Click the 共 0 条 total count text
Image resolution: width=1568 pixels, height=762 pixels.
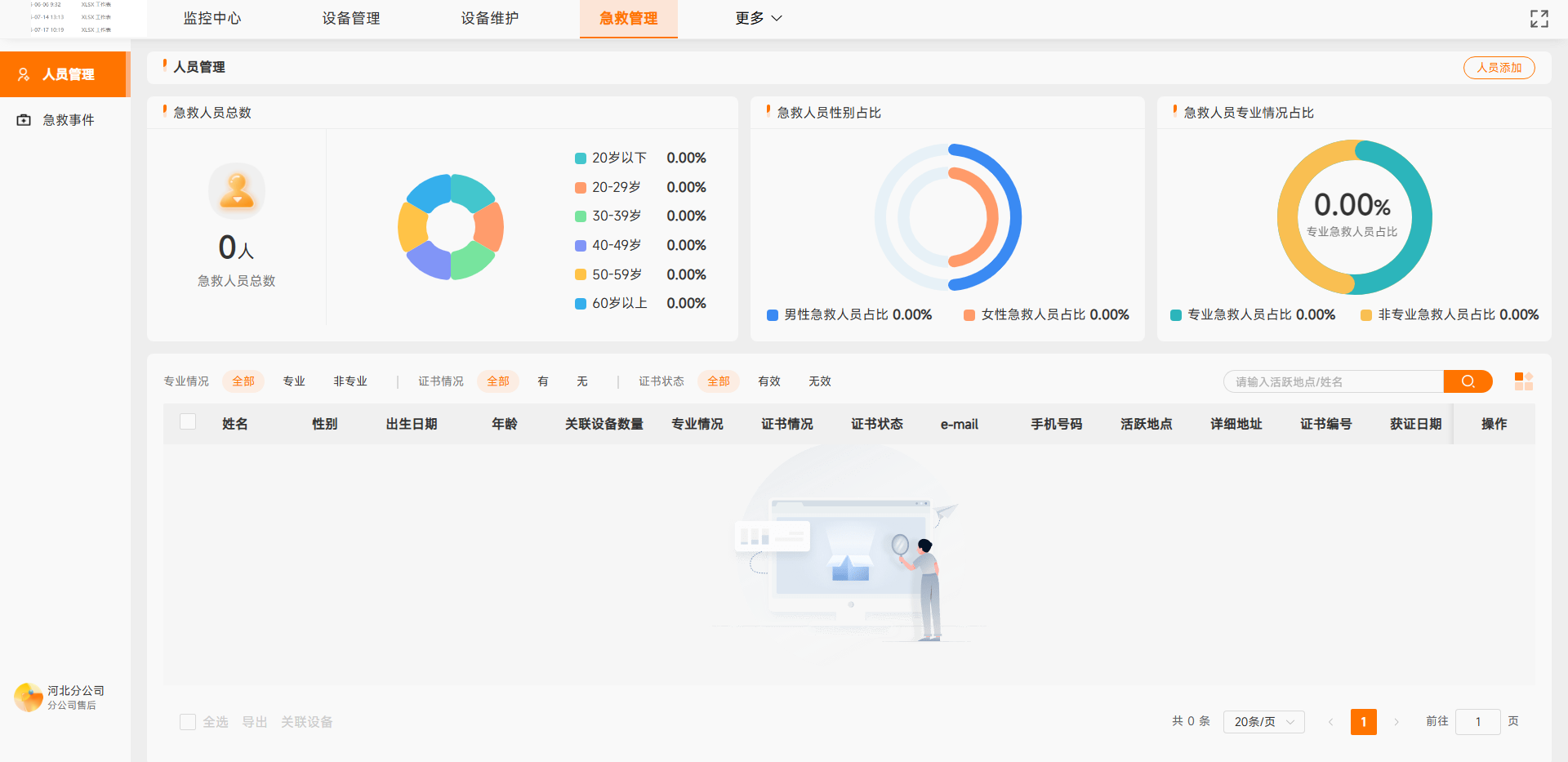tap(1191, 721)
